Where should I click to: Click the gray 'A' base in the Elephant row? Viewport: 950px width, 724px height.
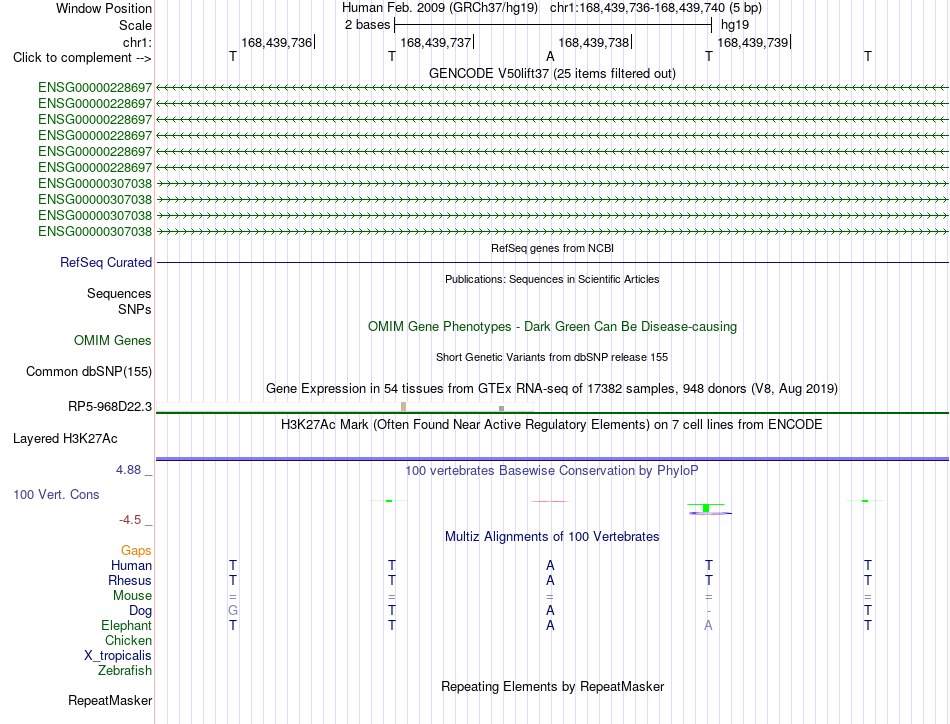(708, 625)
